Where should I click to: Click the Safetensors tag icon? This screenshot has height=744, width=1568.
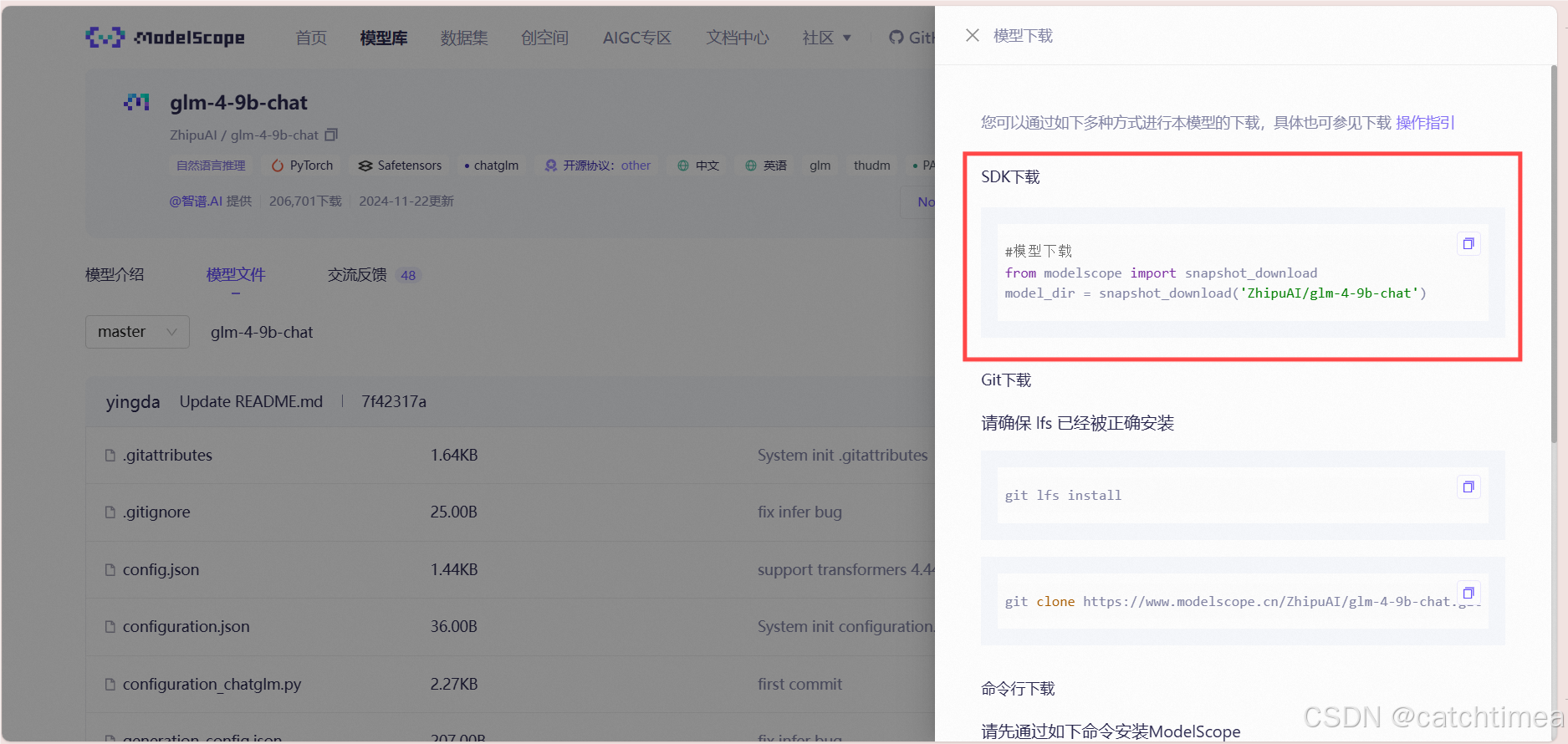coord(365,166)
